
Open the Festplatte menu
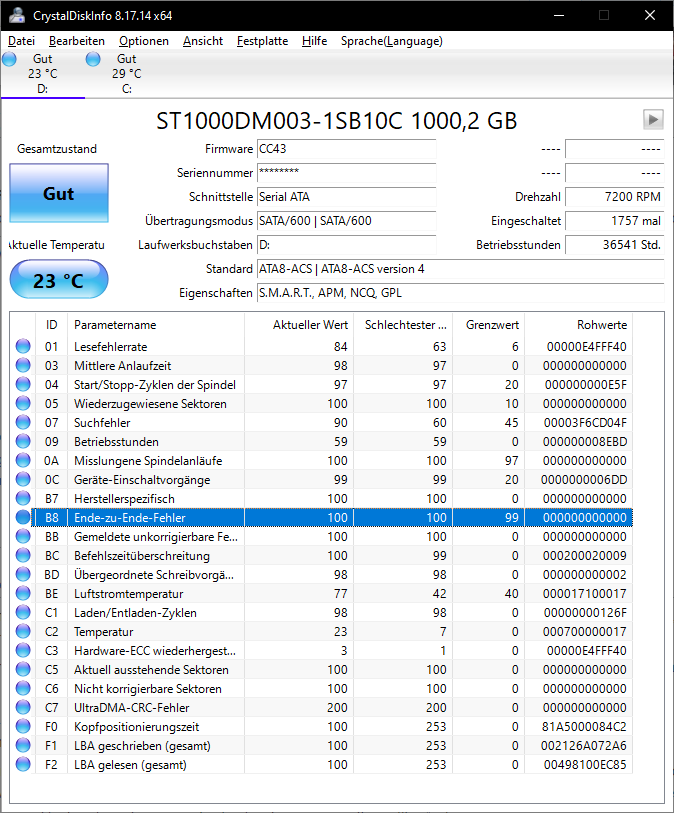pos(261,41)
